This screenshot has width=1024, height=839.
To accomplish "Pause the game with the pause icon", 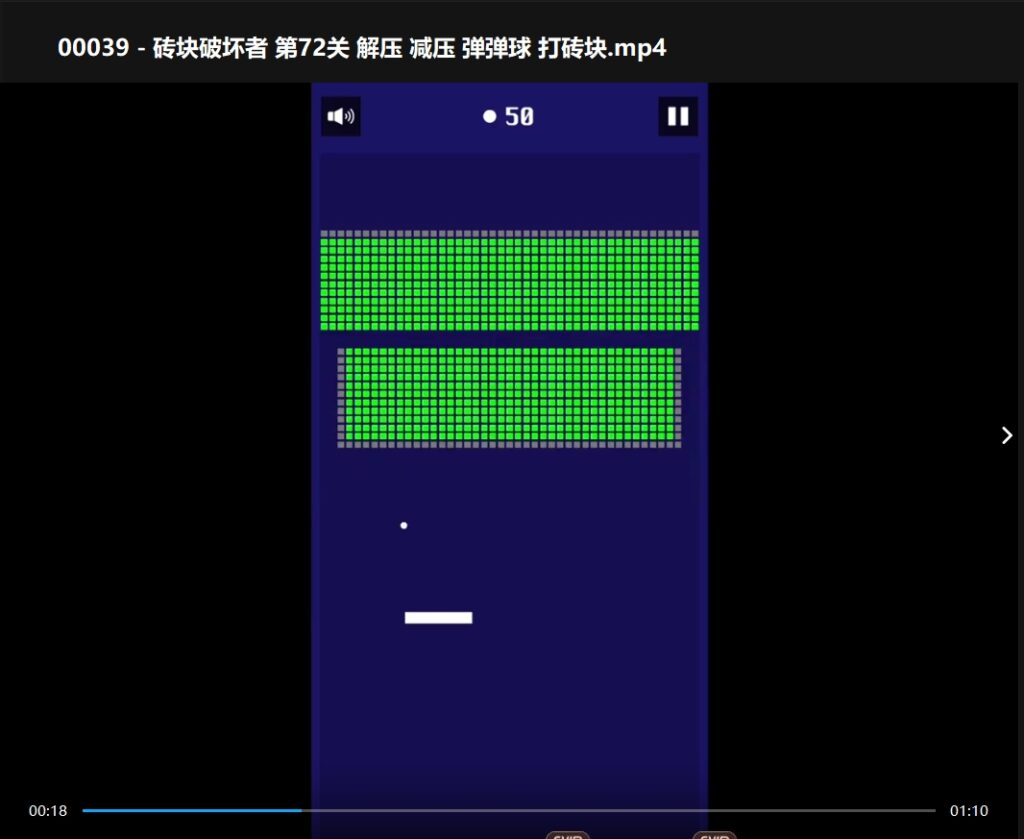I will point(678,117).
